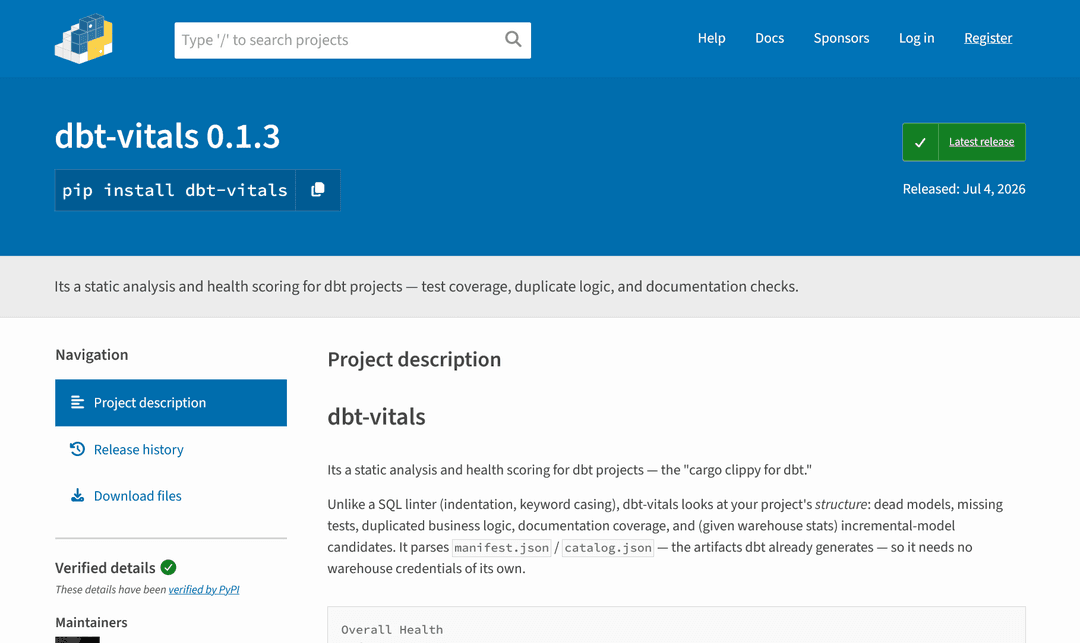Screen dimensions: 1080x643
Task: Click the summary line under the header
Action: coord(426,286)
